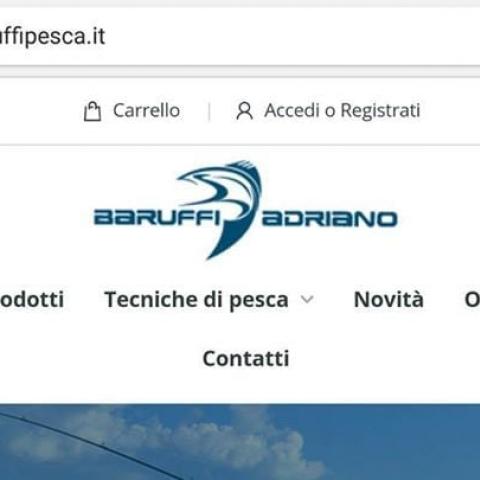This screenshot has height=480, width=480.
Task: Click the BARUFFI wordmark text
Action: (x=157, y=218)
